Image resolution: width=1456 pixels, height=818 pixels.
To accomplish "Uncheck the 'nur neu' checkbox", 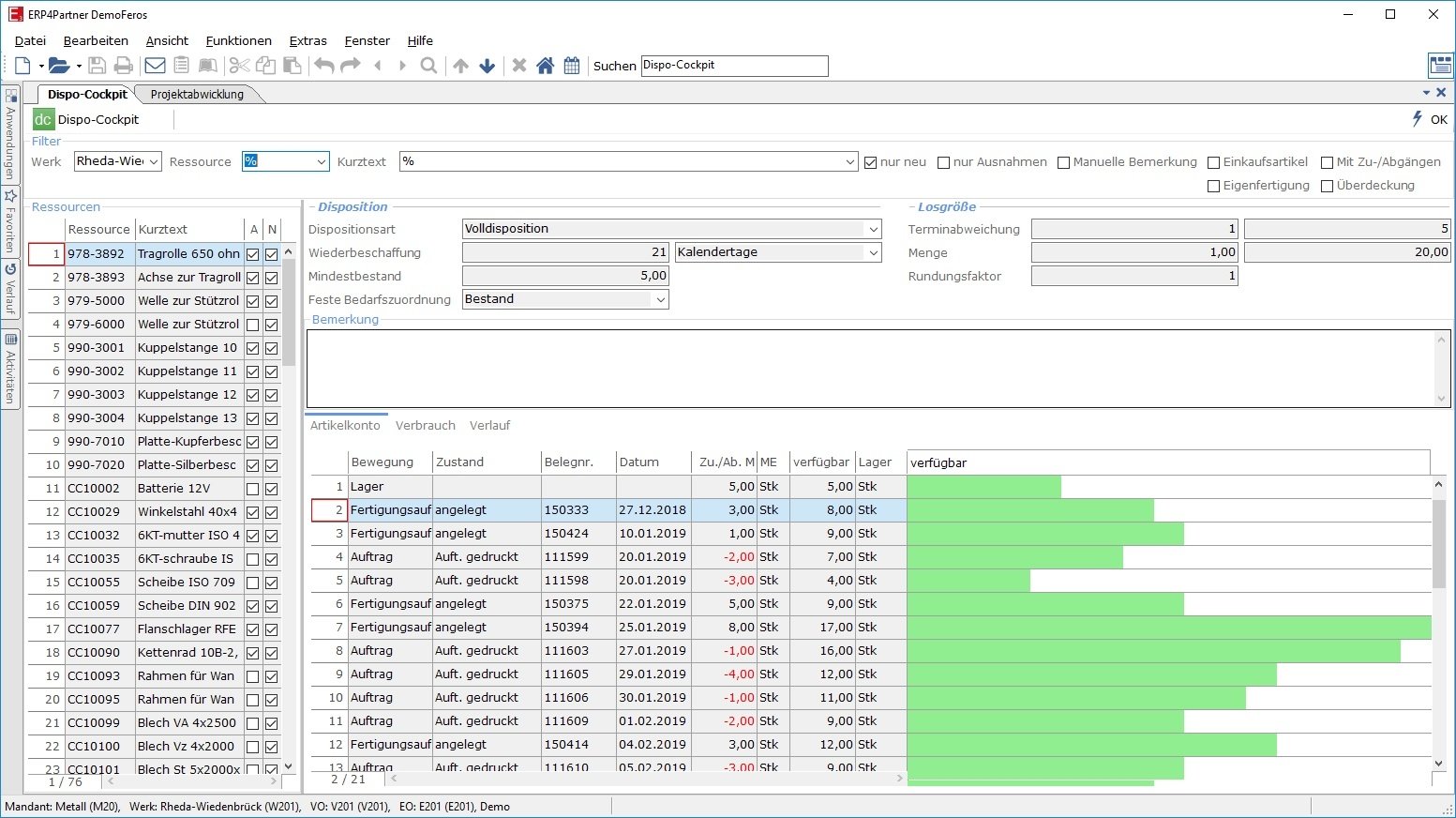I will (870, 162).
